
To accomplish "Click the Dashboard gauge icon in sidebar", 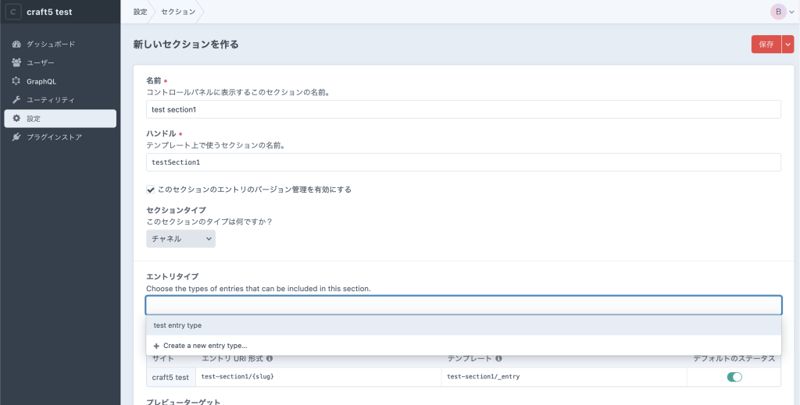I will 16,45.
